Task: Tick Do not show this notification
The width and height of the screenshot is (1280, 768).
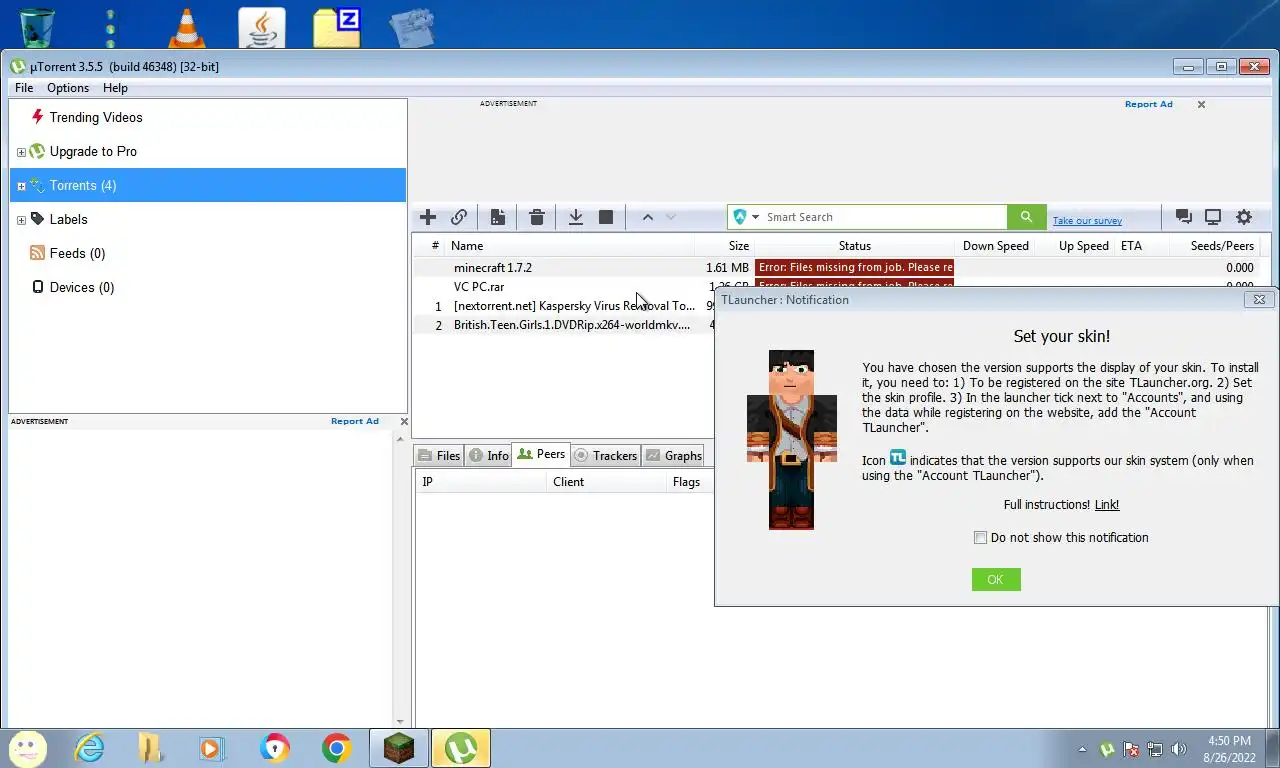Action: [x=980, y=538]
